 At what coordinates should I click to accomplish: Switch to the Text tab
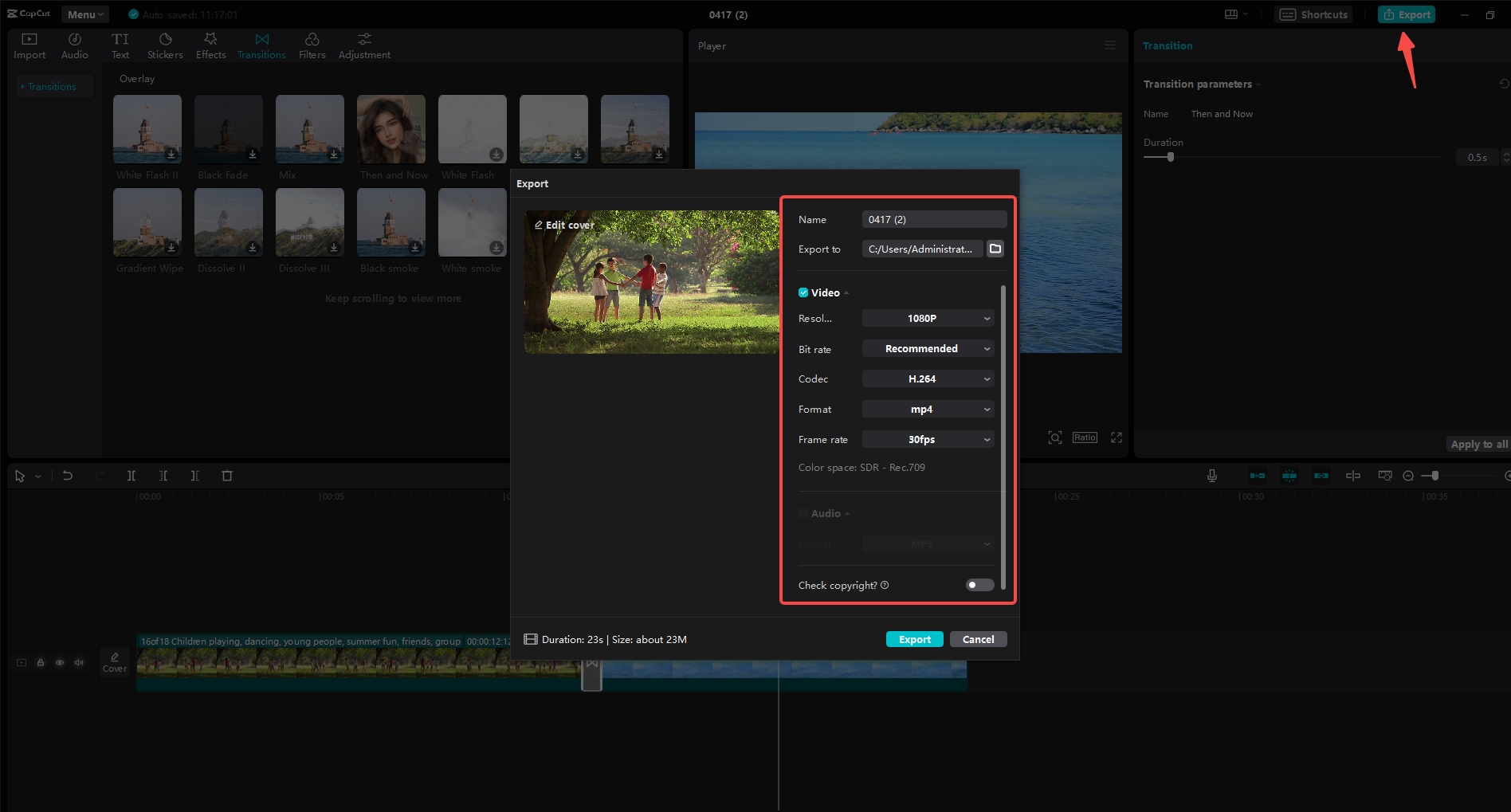120,44
